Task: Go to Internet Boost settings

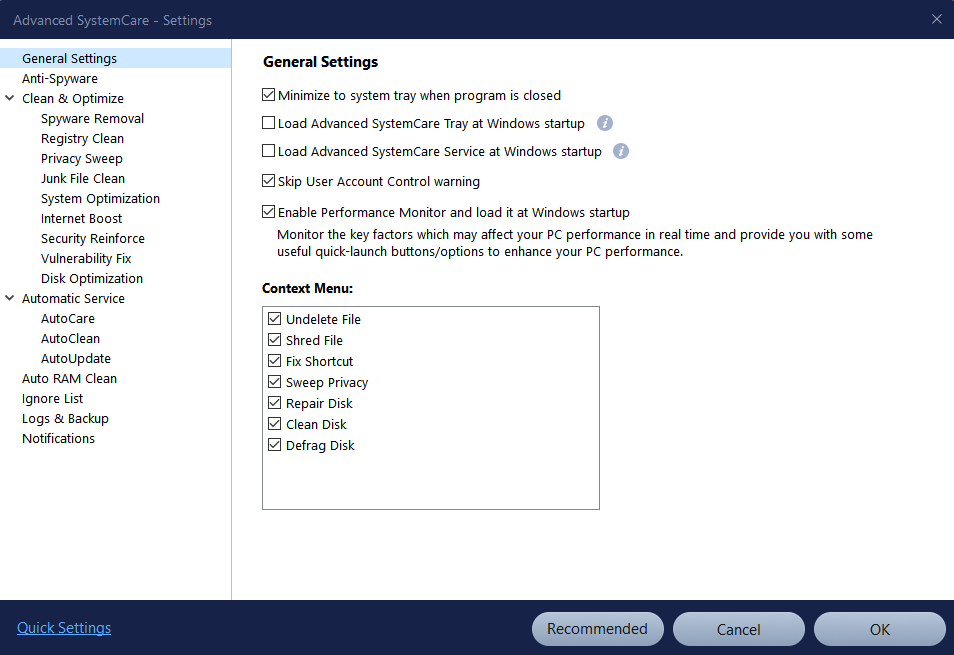Action: click(x=81, y=218)
